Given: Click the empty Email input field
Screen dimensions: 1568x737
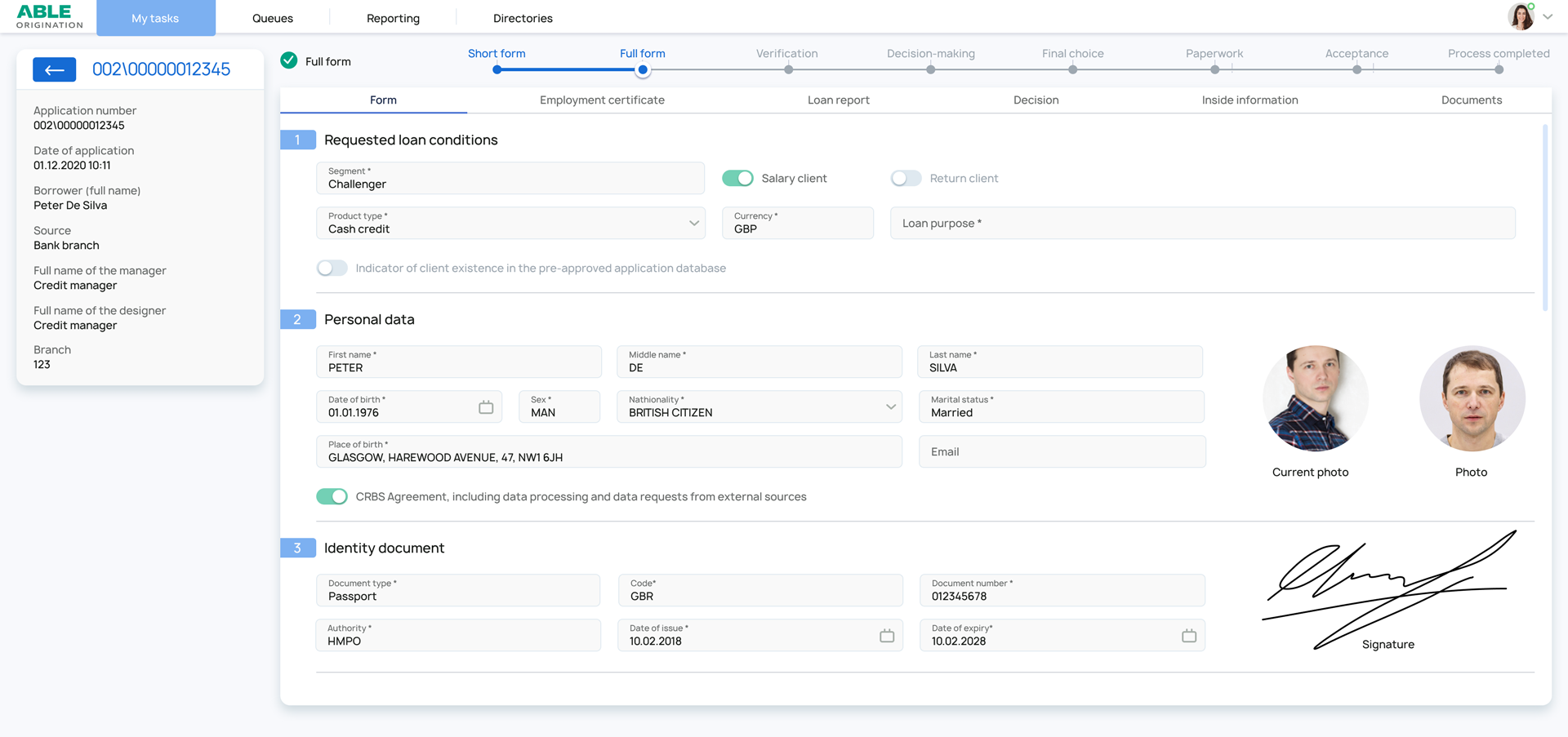Looking at the screenshot, I should tap(1061, 451).
